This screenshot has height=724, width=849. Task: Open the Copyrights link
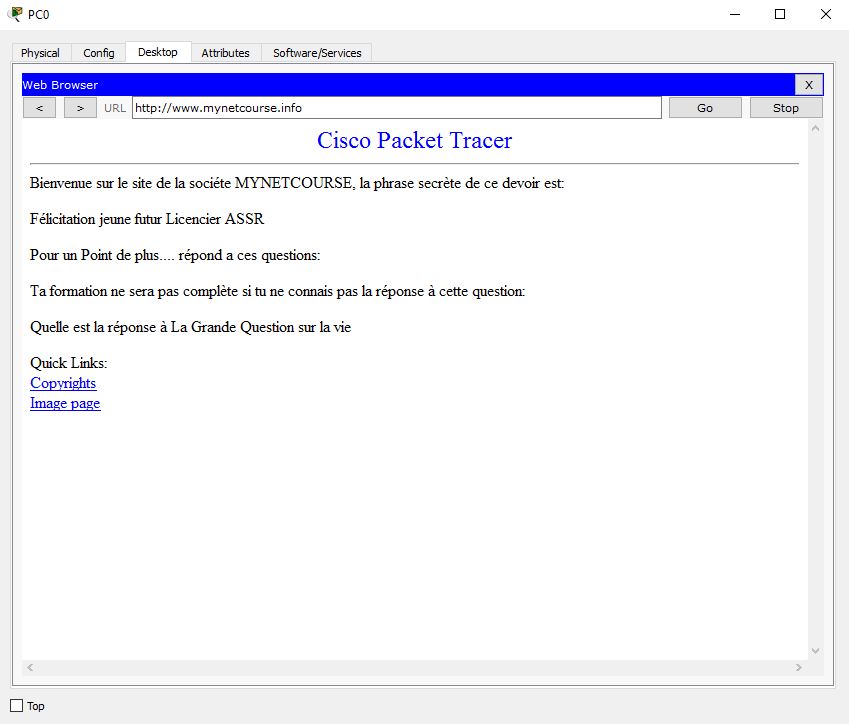63,383
